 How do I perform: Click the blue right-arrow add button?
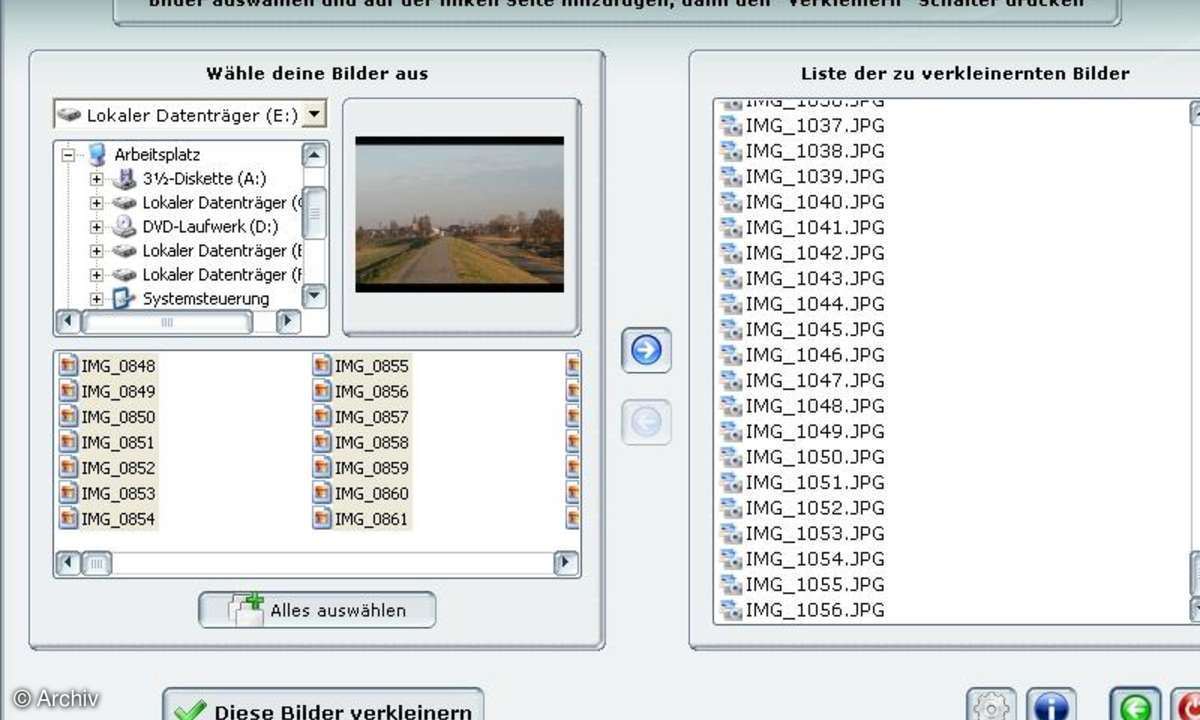[x=646, y=350]
